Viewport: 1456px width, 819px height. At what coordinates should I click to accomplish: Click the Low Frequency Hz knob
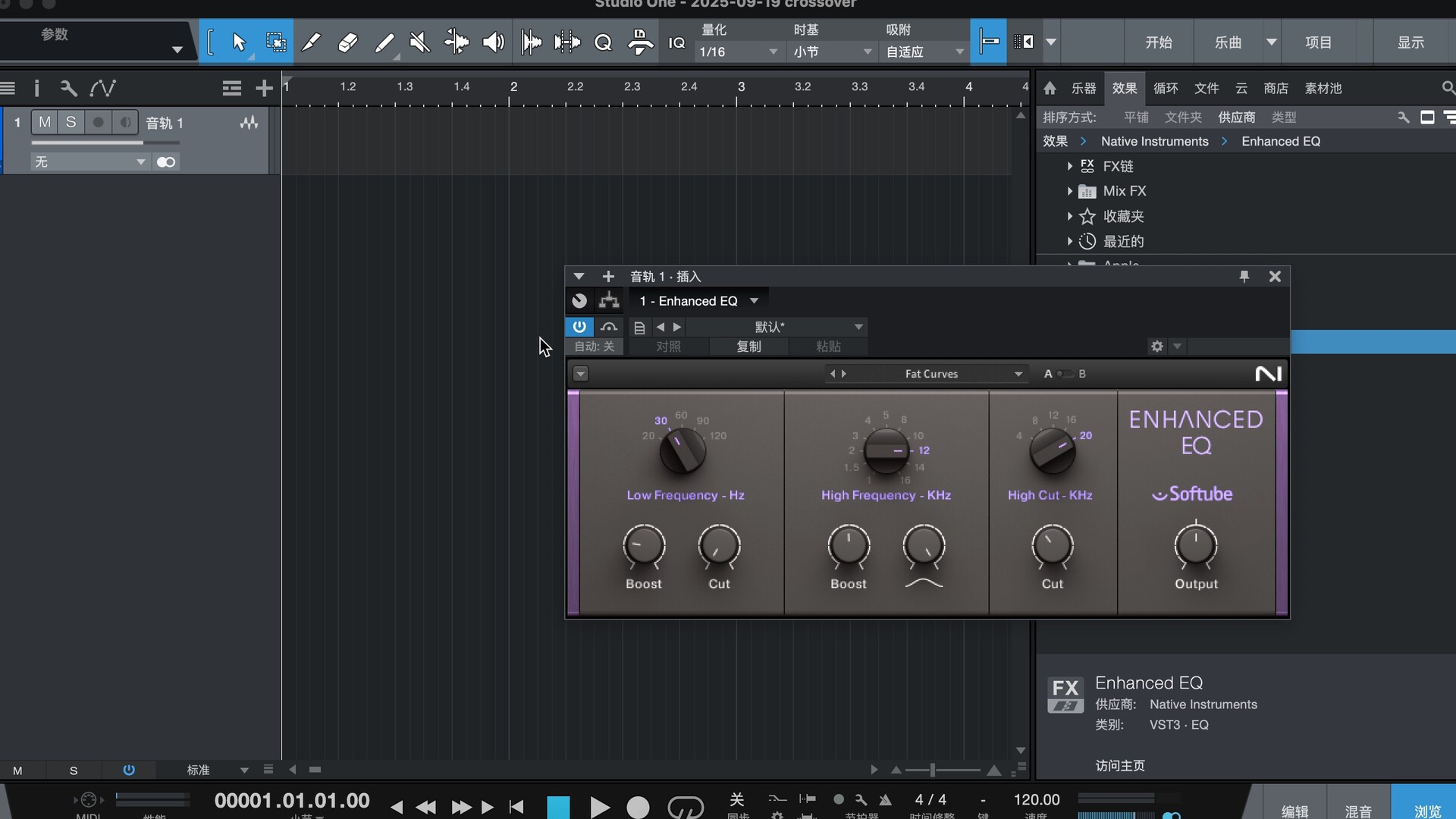click(x=682, y=450)
